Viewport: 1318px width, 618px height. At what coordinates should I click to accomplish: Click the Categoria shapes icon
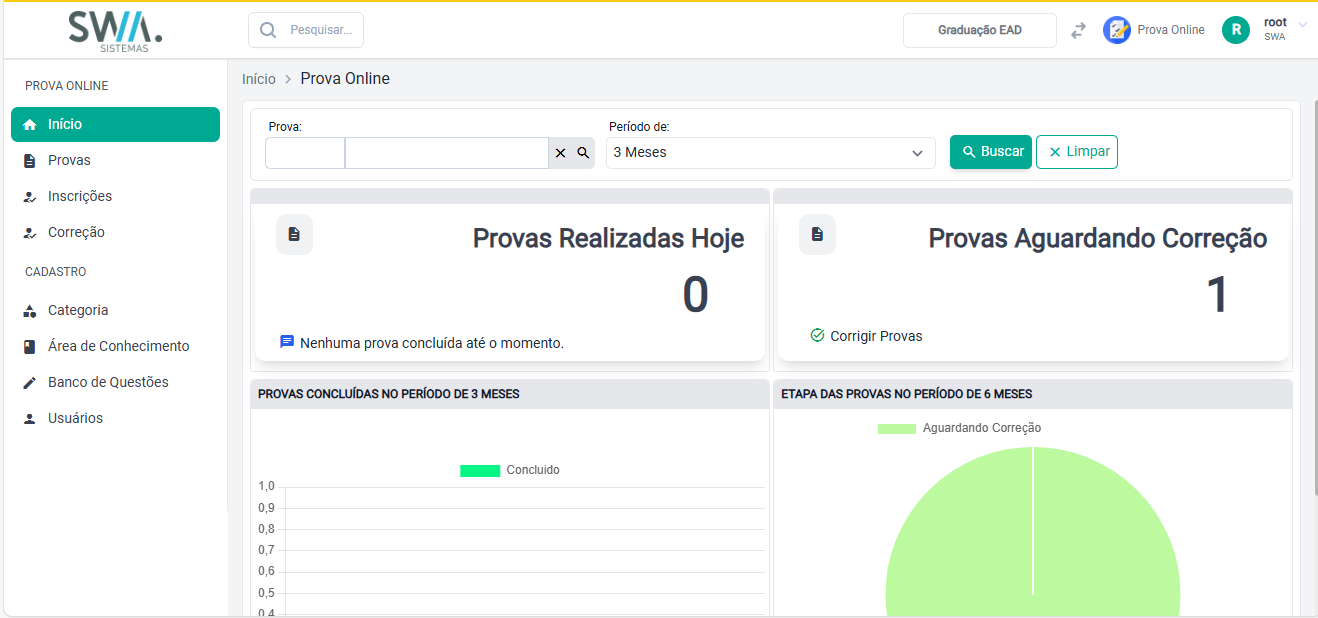pos(30,311)
